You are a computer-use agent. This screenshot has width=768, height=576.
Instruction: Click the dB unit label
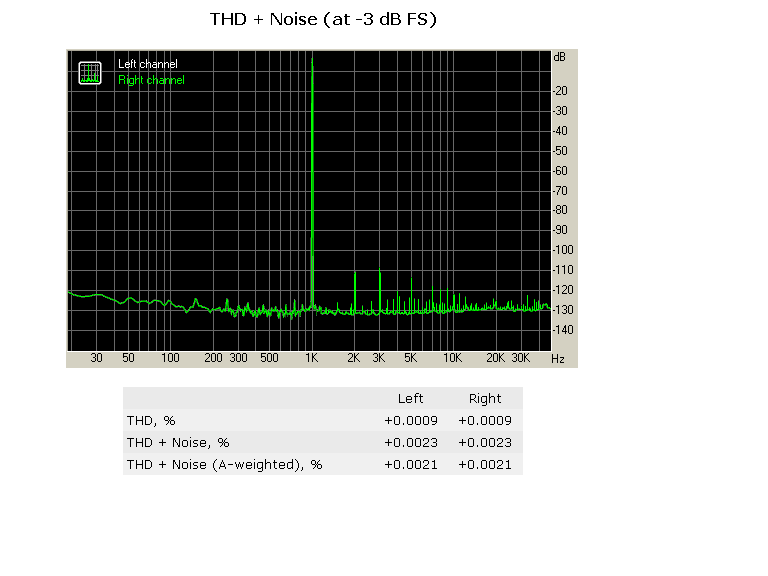click(559, 57)
